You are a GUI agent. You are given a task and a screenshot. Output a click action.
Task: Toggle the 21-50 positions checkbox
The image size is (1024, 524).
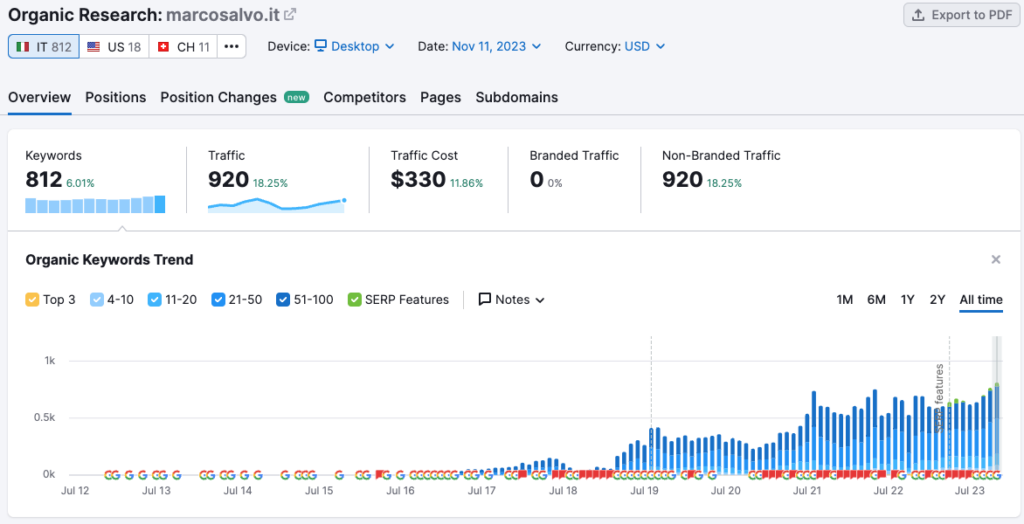(x=218, y=300)
